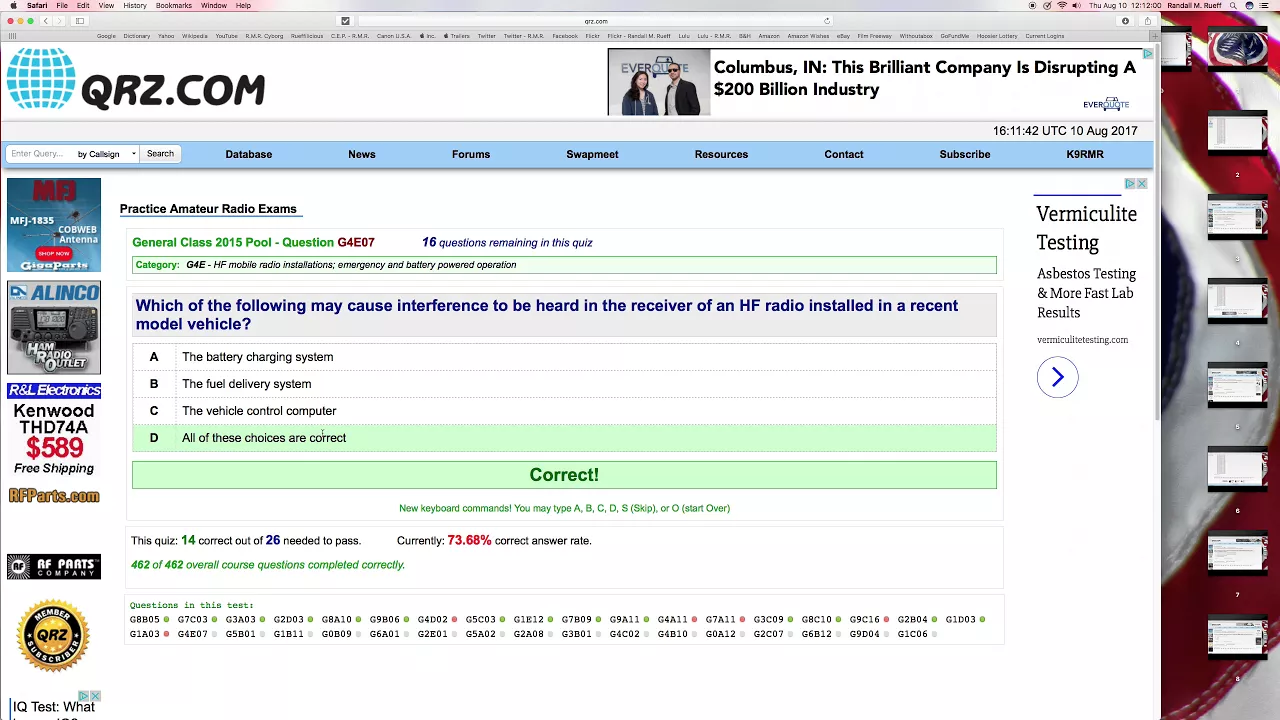Screen dimensions: 1280x720
Task: Close the Vermiculite Testing ad
Action: pyautogui.click(x=1141, y=184)
